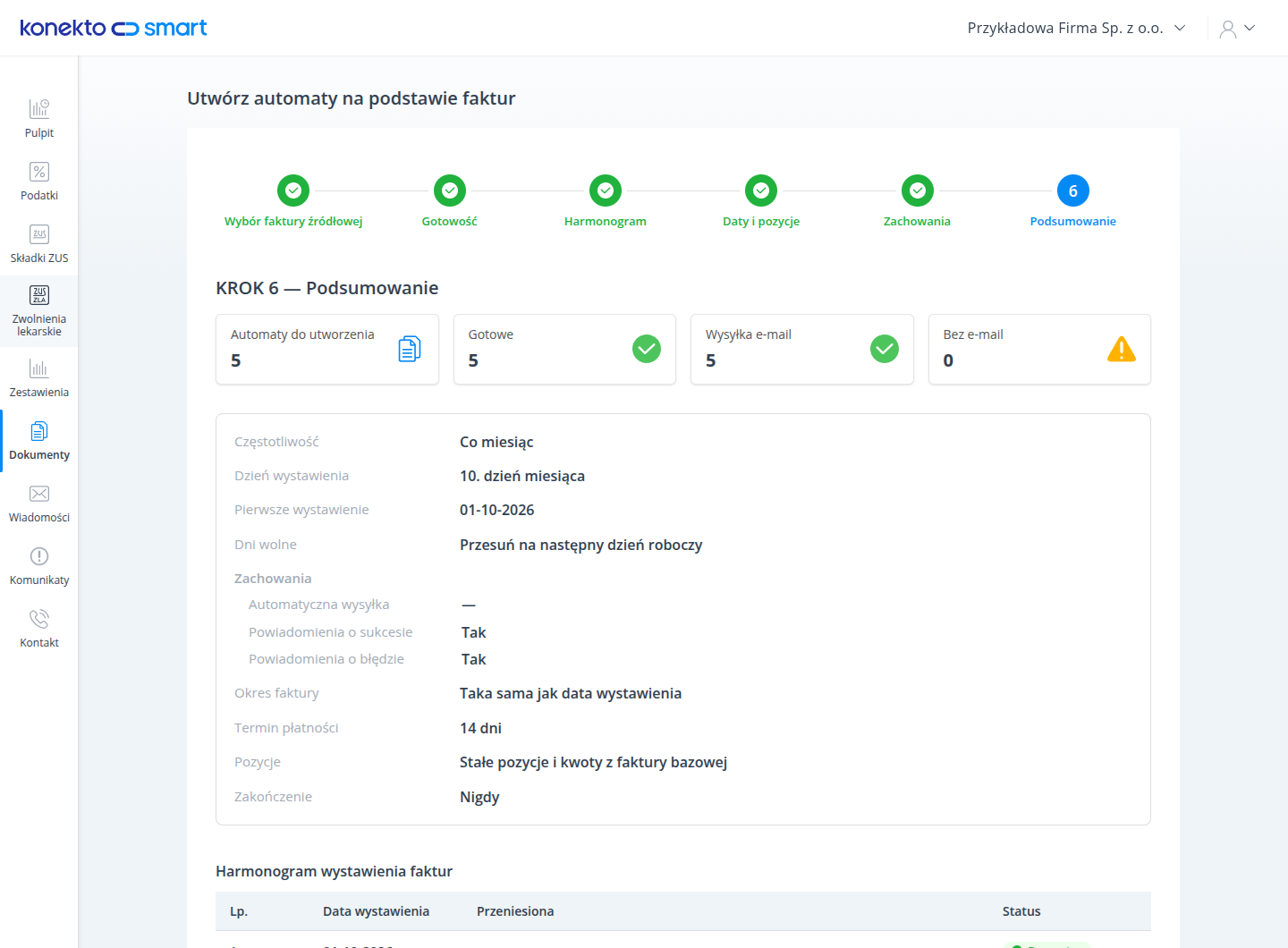Click Tak next to Powiadomienia o błędzie
The height and width of the screenshot is (948, 1288).
[x=474, y=659]
